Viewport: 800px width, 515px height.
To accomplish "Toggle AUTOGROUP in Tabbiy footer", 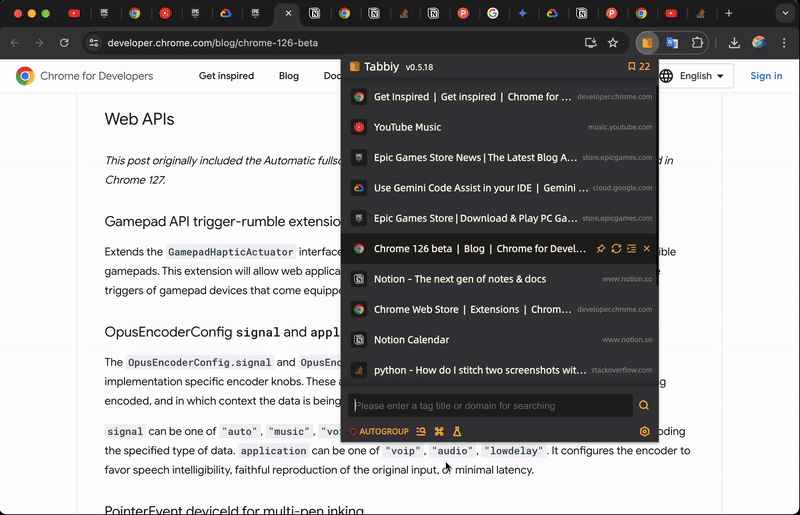I will pyautogui.click(x=379, y=431).
